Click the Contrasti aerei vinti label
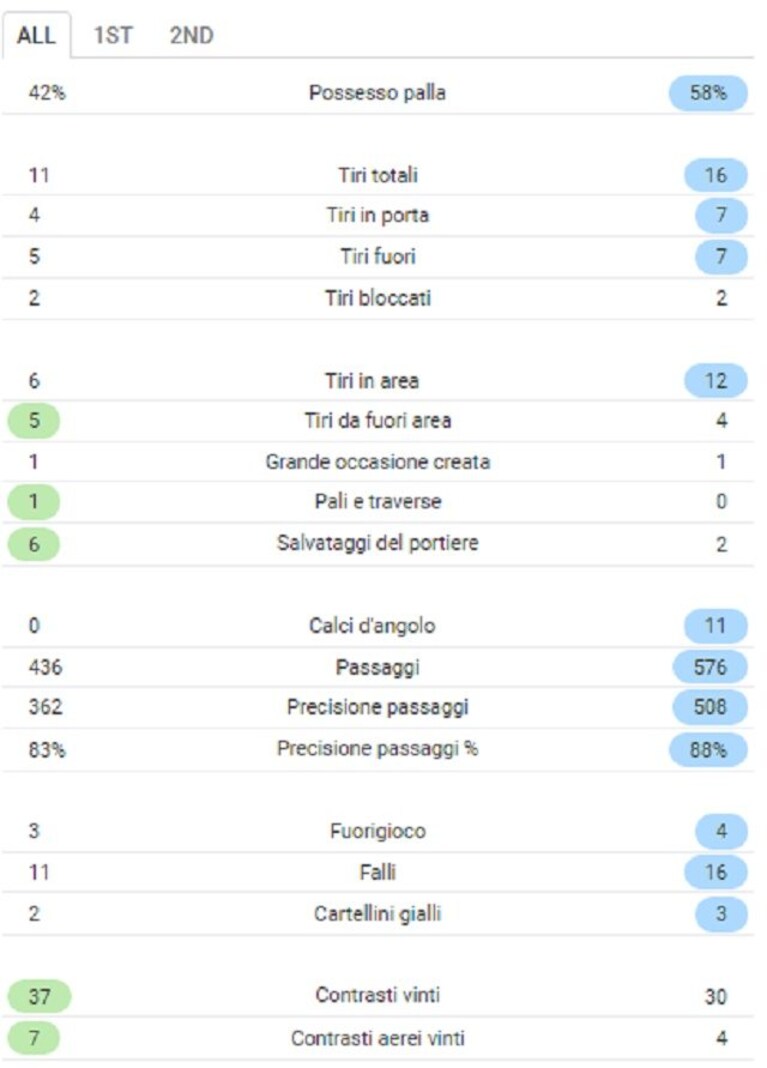The width and height of the screenshot is (767, 1068). click(x=378, y=1038)
